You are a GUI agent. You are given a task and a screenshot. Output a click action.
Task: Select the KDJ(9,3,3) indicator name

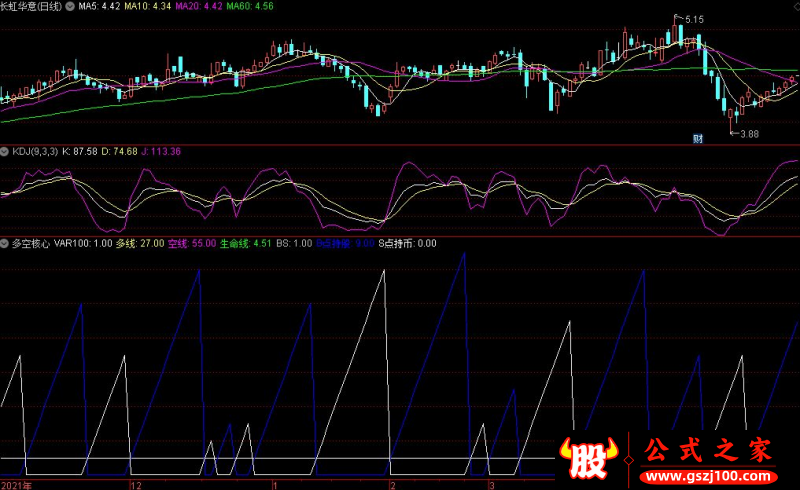(x=35, y=151)
